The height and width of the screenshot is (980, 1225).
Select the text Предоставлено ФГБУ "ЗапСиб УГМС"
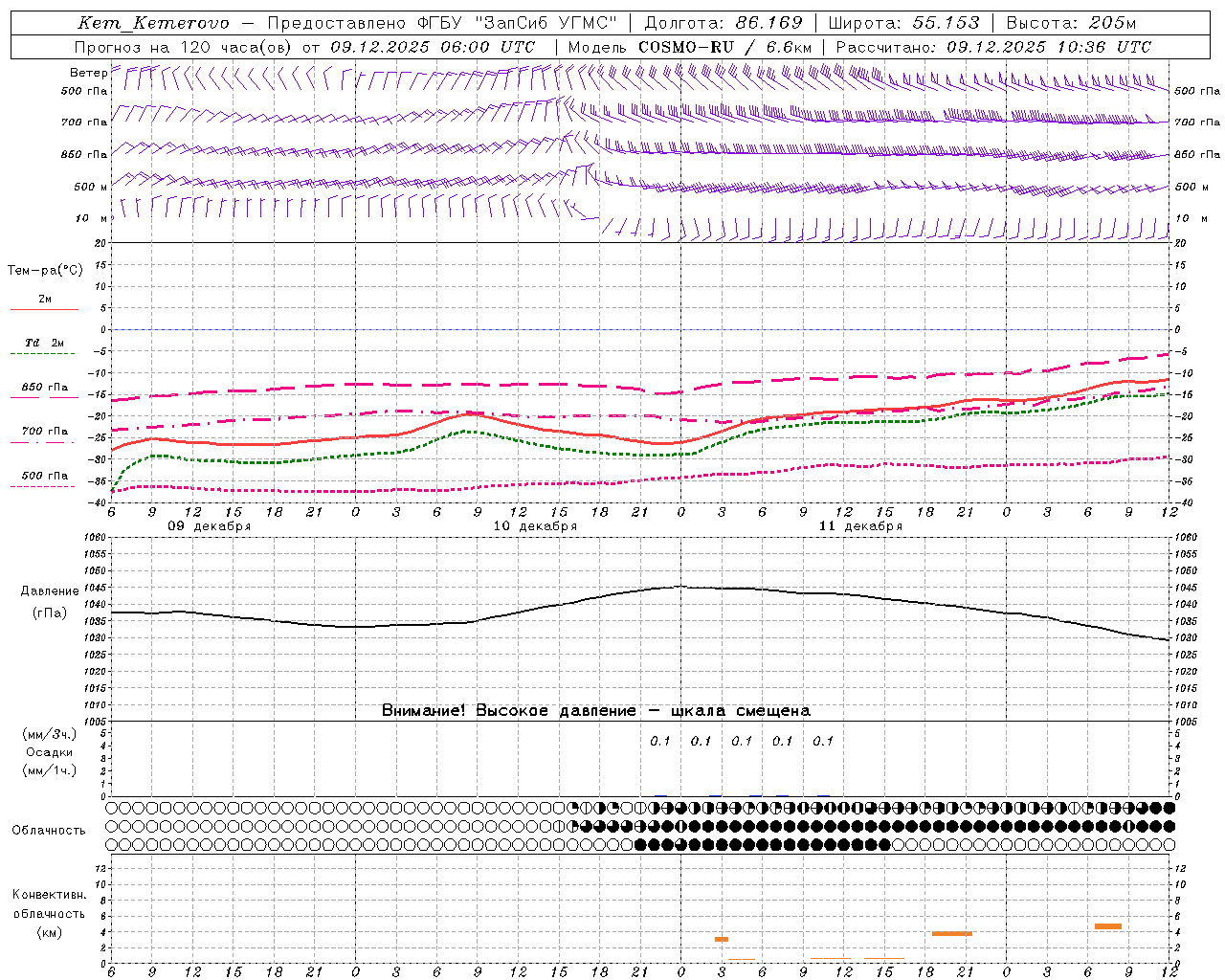click(443, 23)
